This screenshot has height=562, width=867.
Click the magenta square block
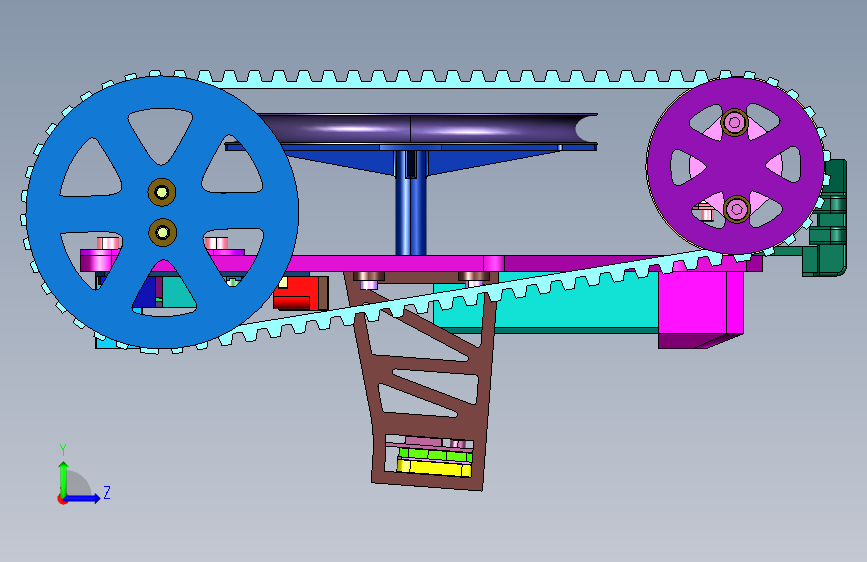(x=701, y=307)
